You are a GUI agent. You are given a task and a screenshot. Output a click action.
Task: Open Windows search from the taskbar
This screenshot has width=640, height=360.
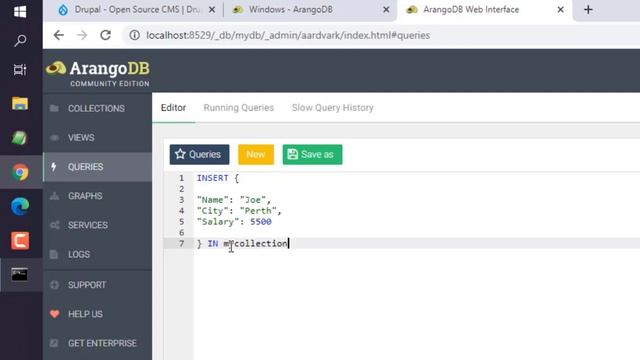(20, 40)
